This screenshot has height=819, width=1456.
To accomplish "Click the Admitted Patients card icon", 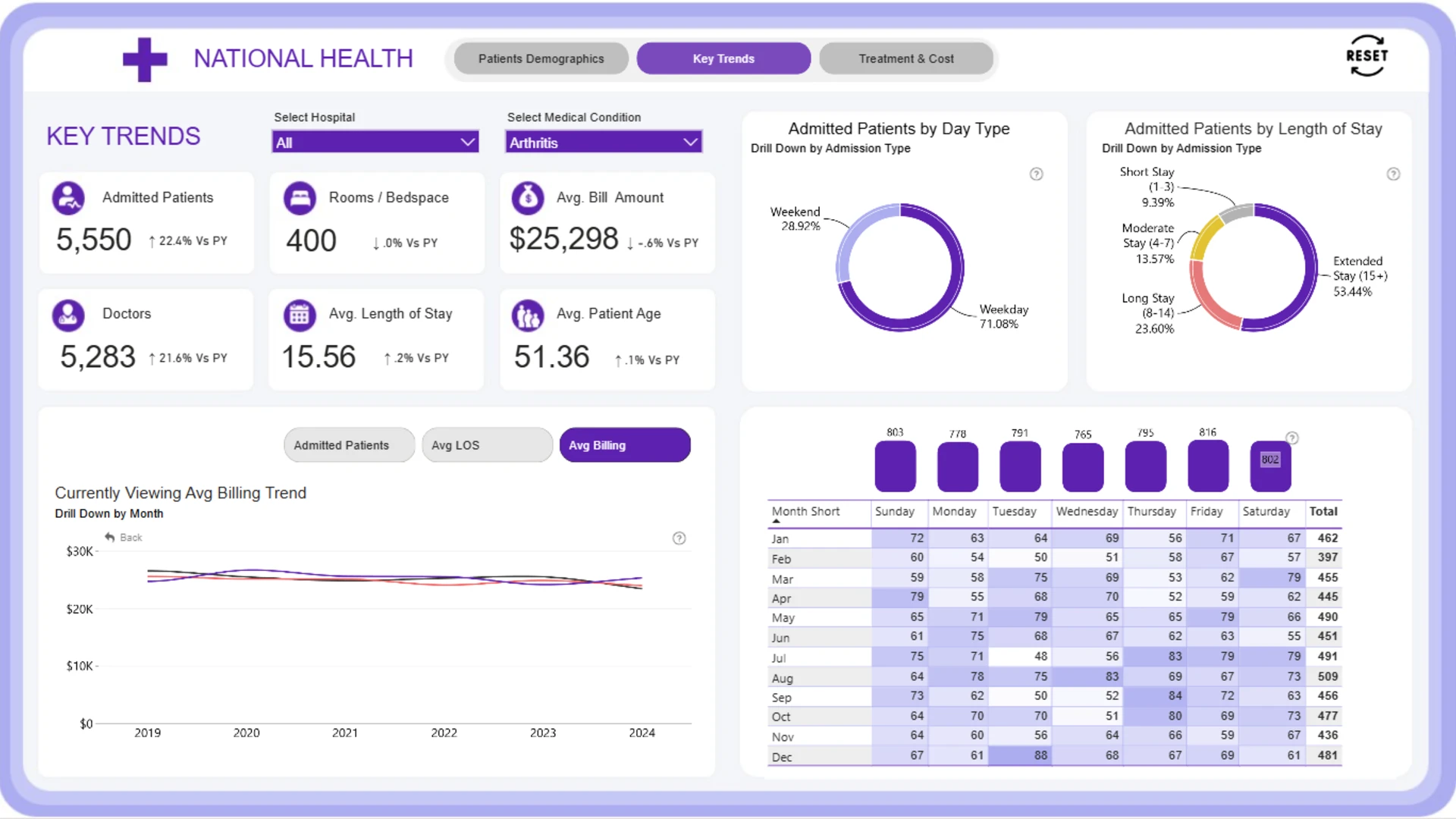I will coord(68,198).
